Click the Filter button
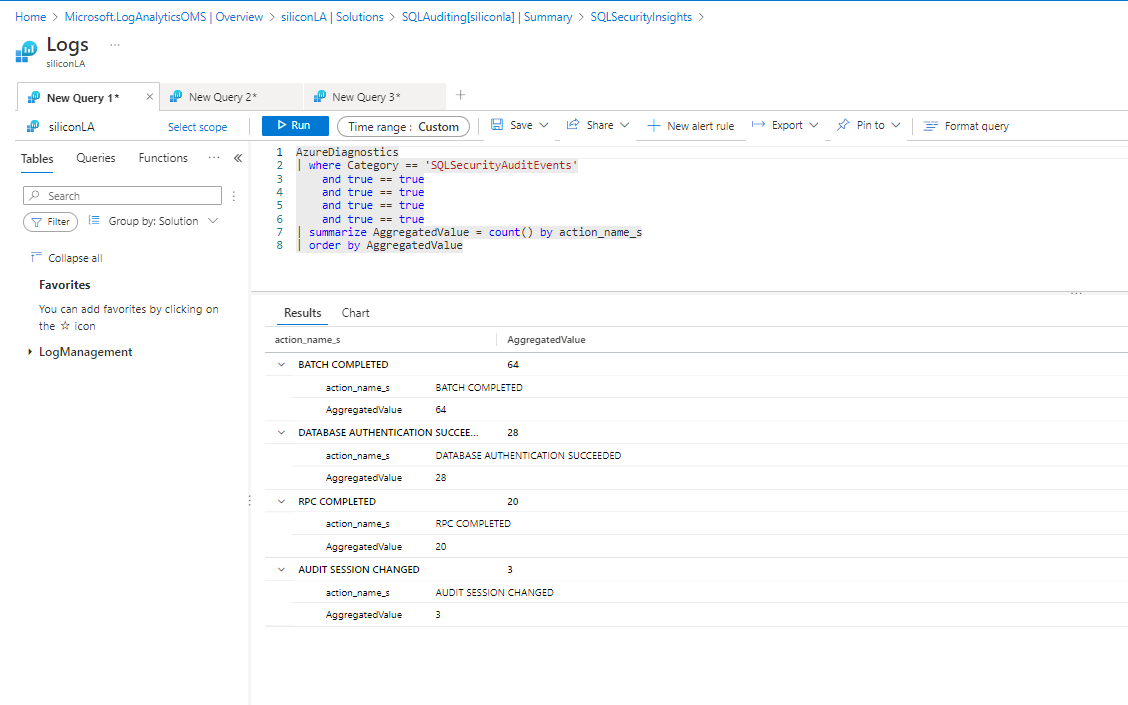Viewport: 1128px width, 705px height. pos(50,222)
